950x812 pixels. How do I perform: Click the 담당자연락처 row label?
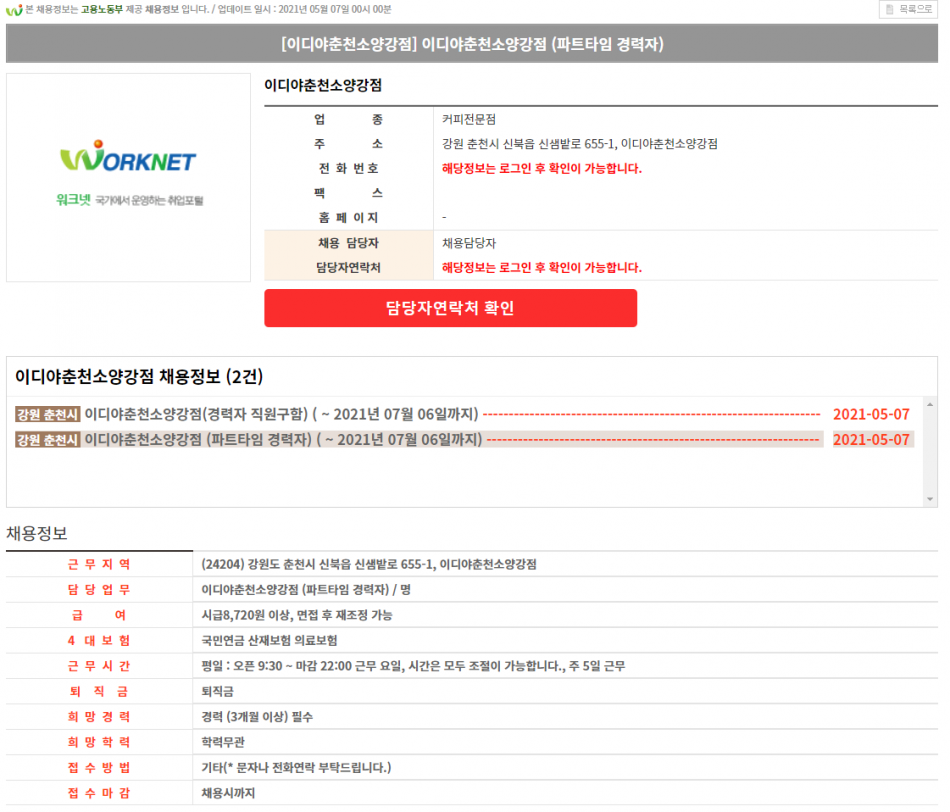click(x=348, y=268)
